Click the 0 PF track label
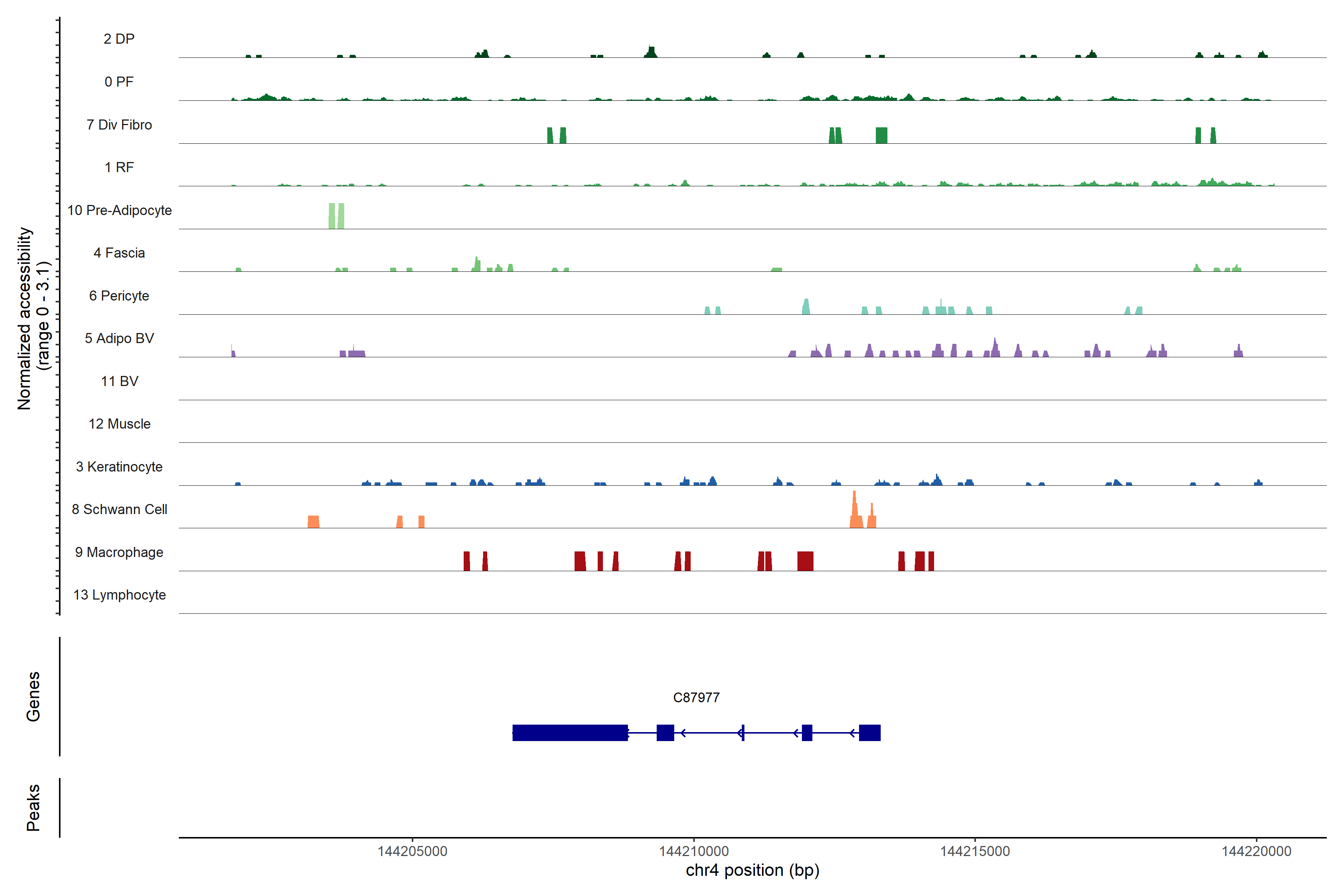Screen dimensions: 1344x896 click(x=119, y=82)
